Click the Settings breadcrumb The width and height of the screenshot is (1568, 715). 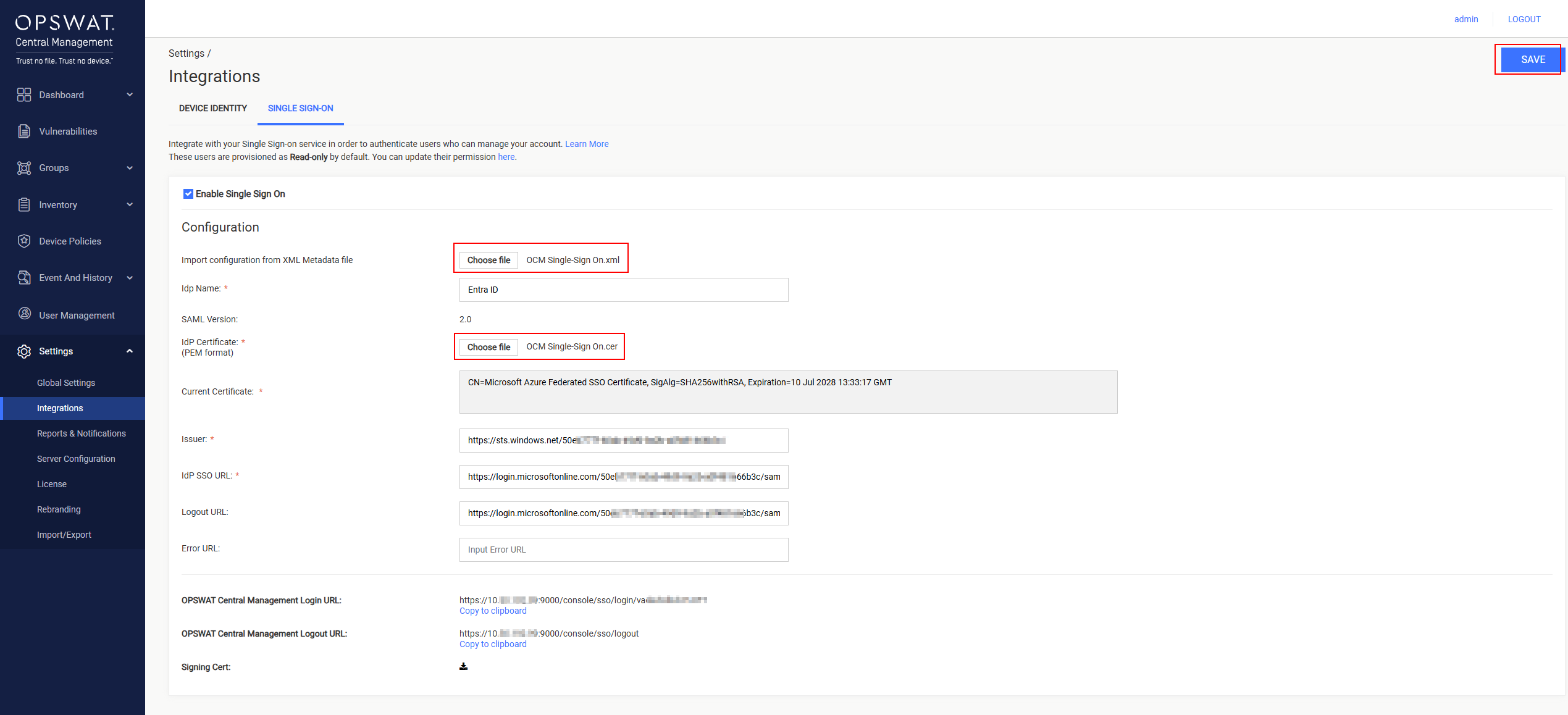(186, 53)
